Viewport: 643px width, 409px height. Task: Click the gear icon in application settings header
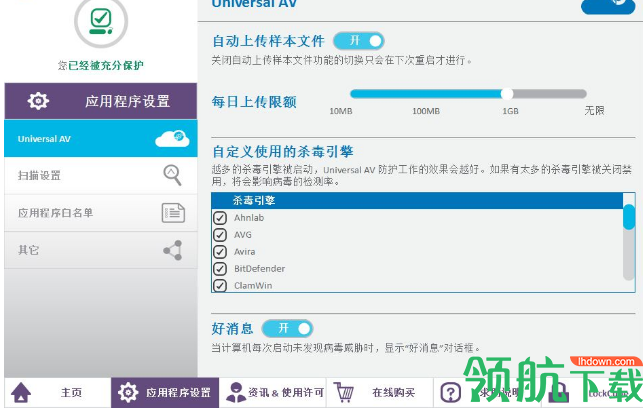38,101
